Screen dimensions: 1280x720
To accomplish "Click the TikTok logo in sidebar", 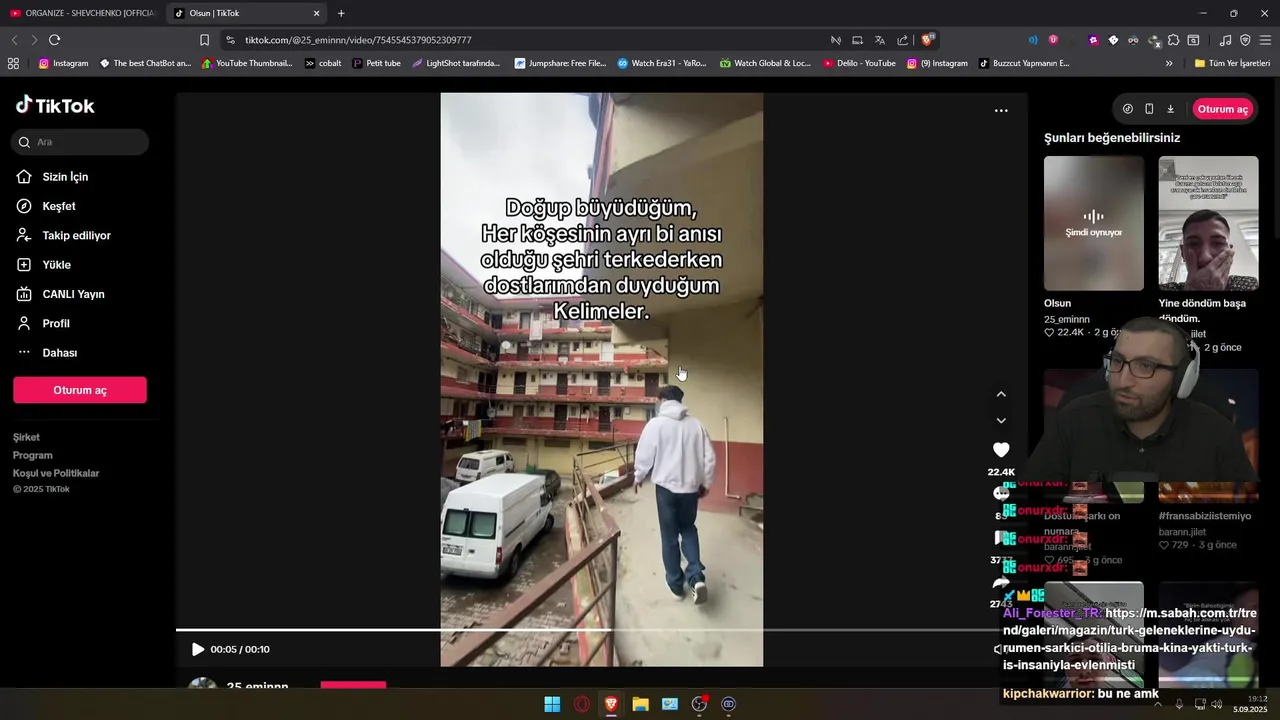I will coord(55,105).
